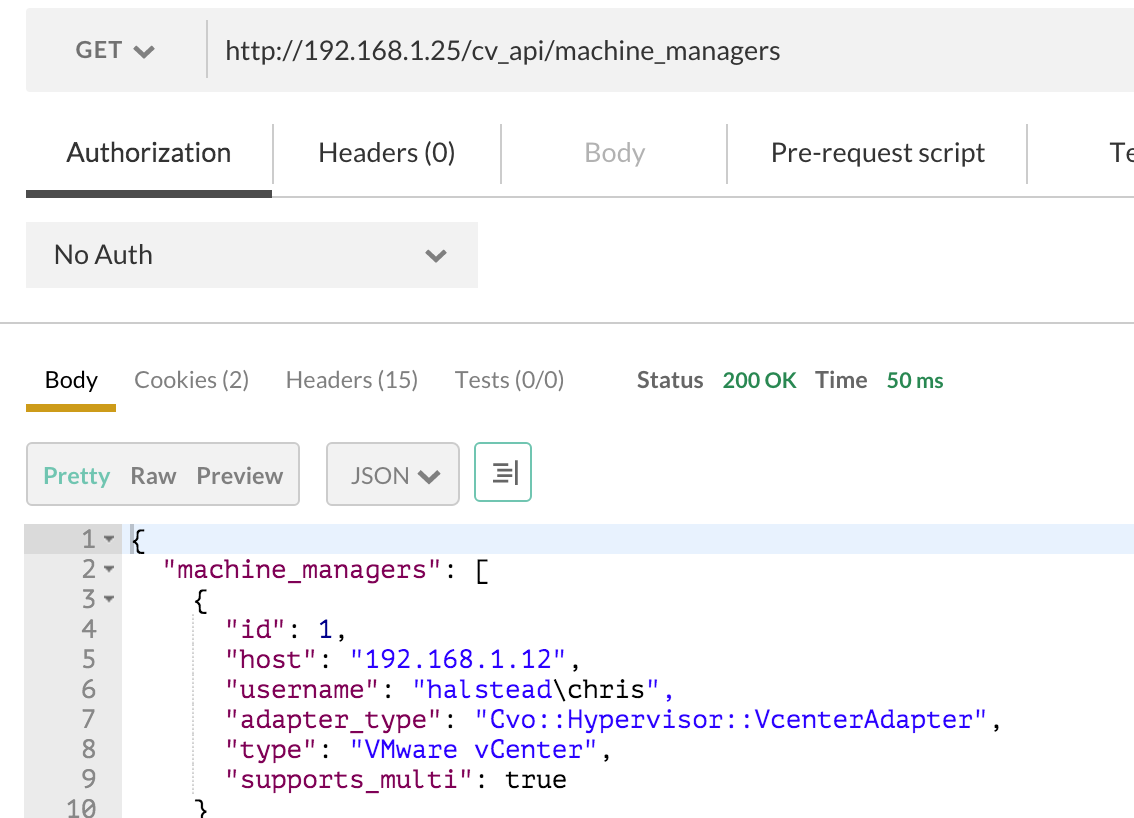Open the GET method dropdown
1134x818 pixels.
pos(115,50)
